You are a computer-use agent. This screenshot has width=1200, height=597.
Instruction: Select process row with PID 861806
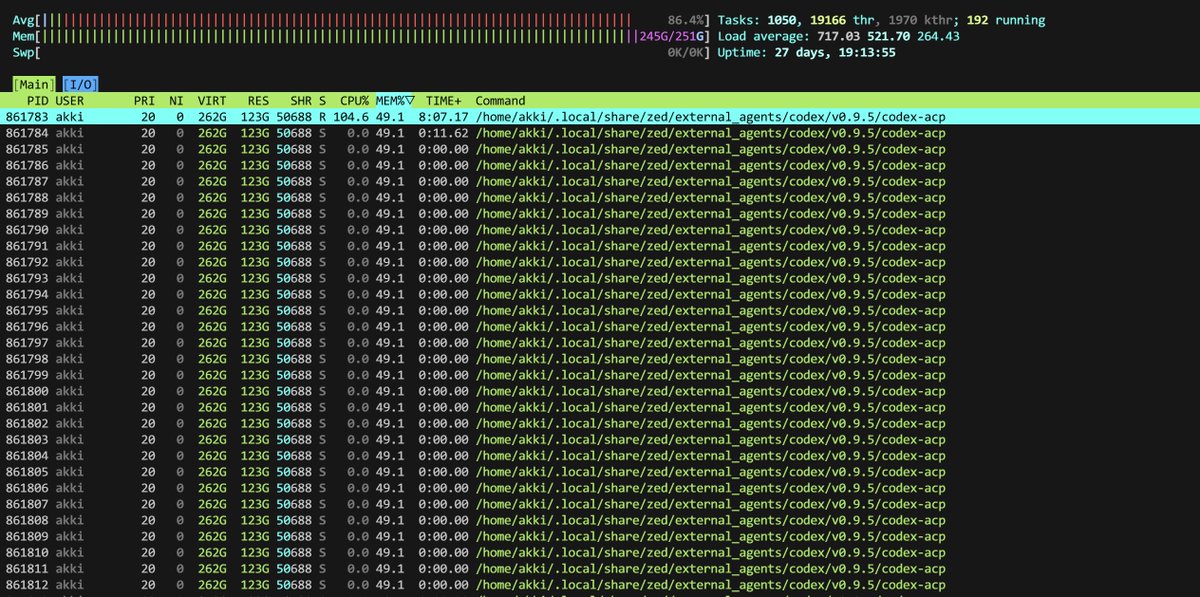click(x=600, y=488)
